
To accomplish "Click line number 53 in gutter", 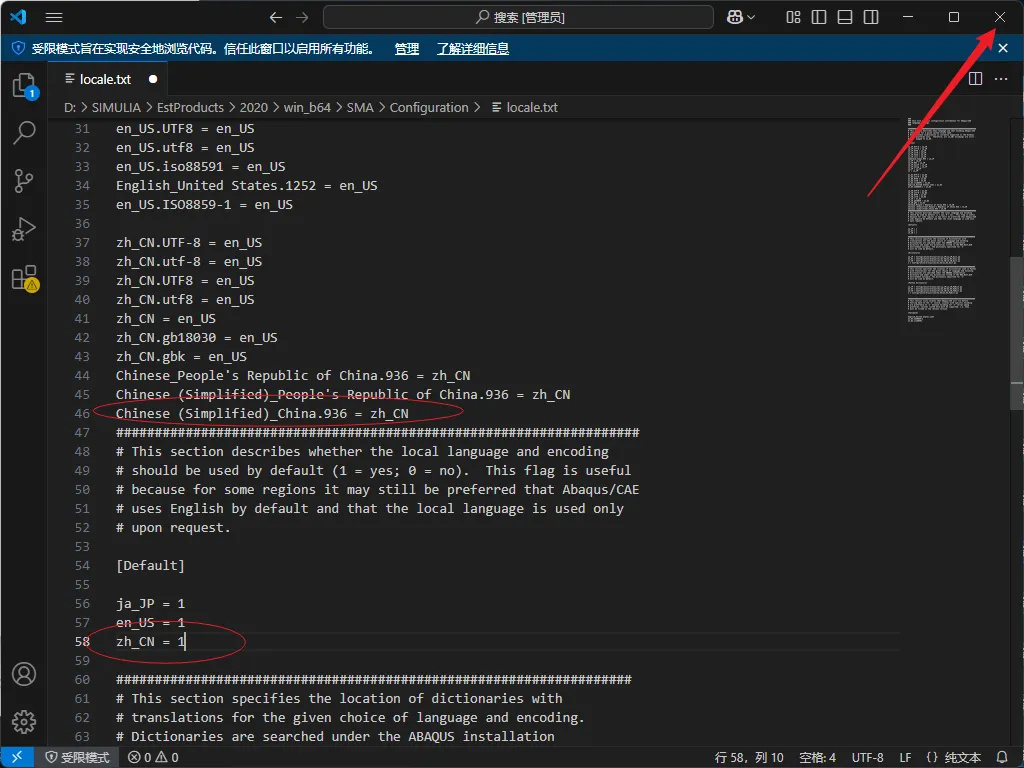I will [x=82, y=547].
